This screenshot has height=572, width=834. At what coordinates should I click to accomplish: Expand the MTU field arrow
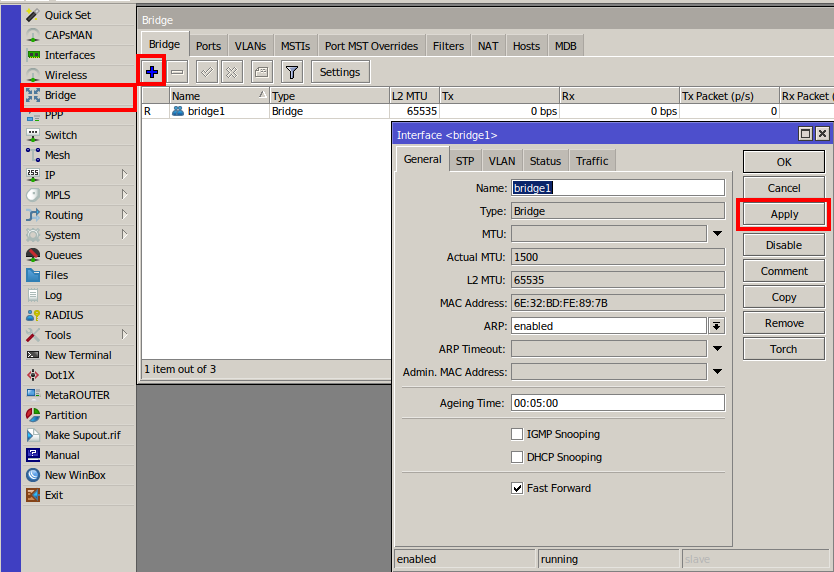click(x=716, y=234)
